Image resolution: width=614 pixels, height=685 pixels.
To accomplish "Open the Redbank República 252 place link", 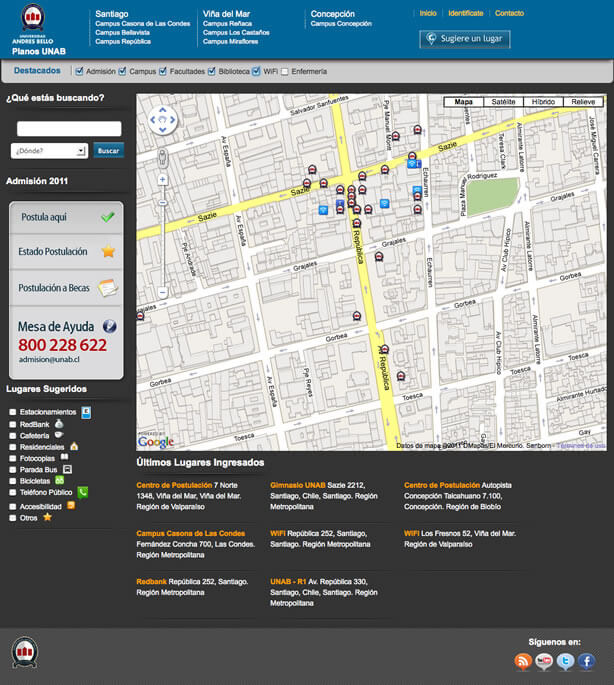I will [x=152, y=581].
